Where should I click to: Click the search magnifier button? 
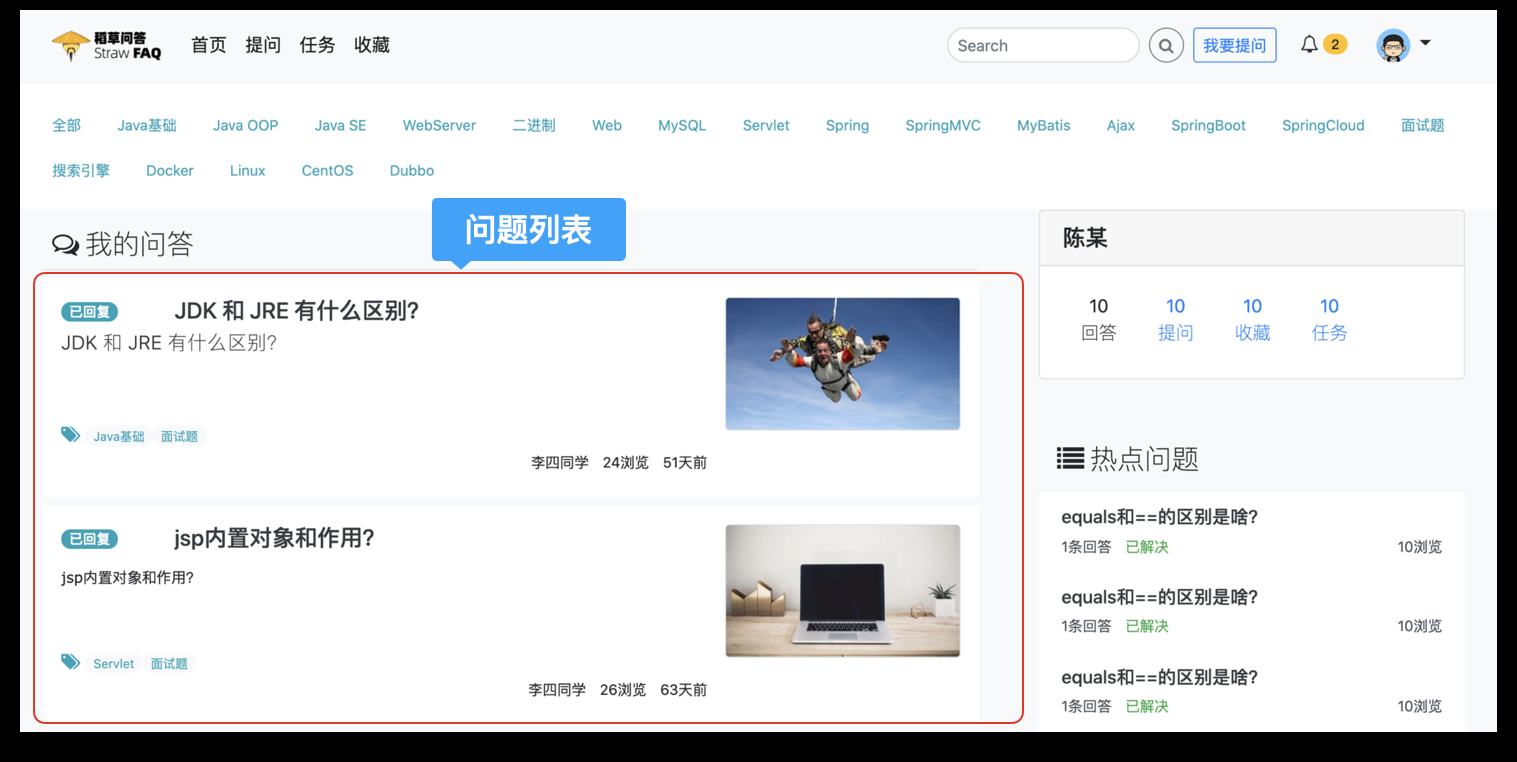[1166, 45]
